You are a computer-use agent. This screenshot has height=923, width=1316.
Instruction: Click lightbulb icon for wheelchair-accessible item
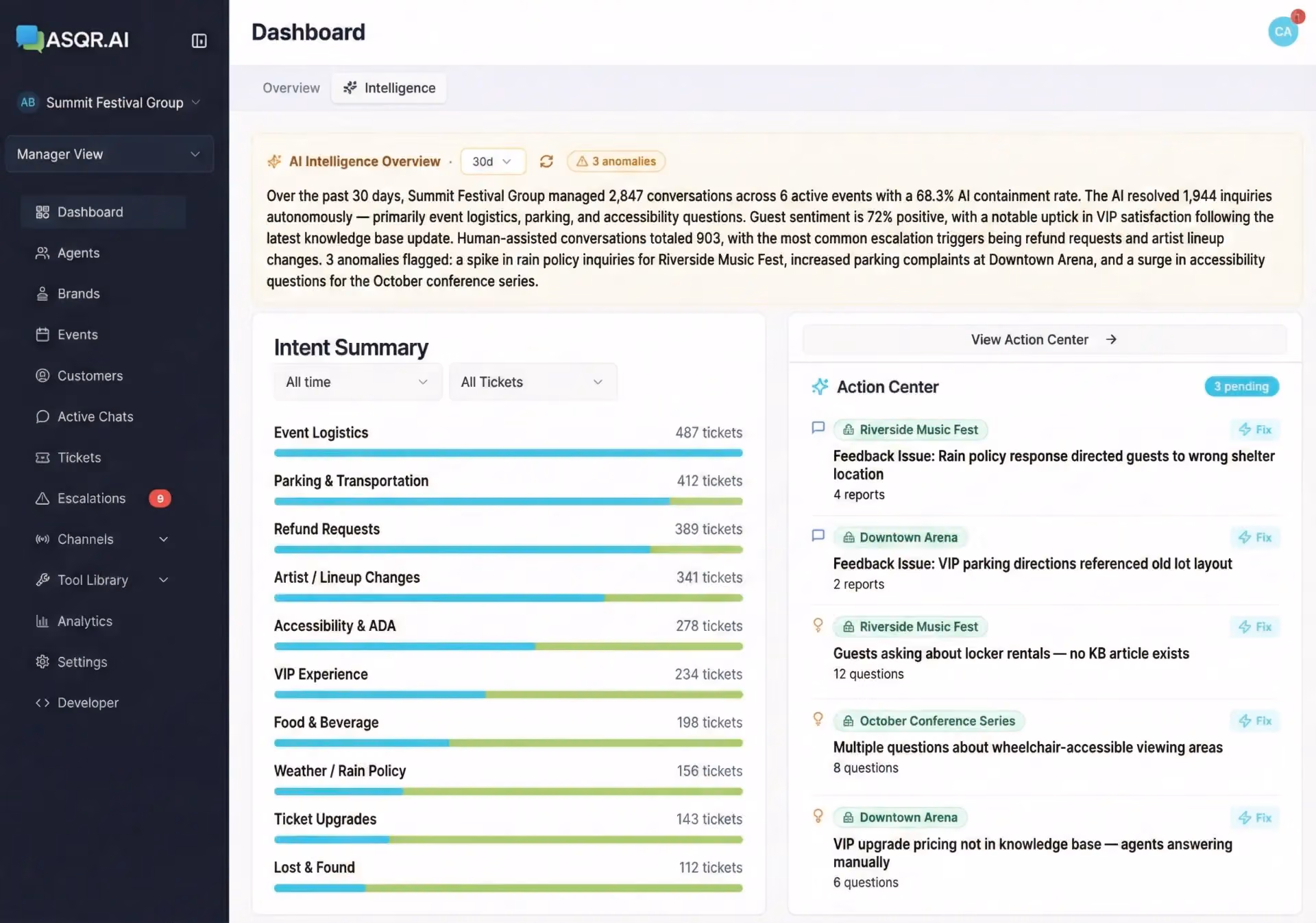coord(818,719)
